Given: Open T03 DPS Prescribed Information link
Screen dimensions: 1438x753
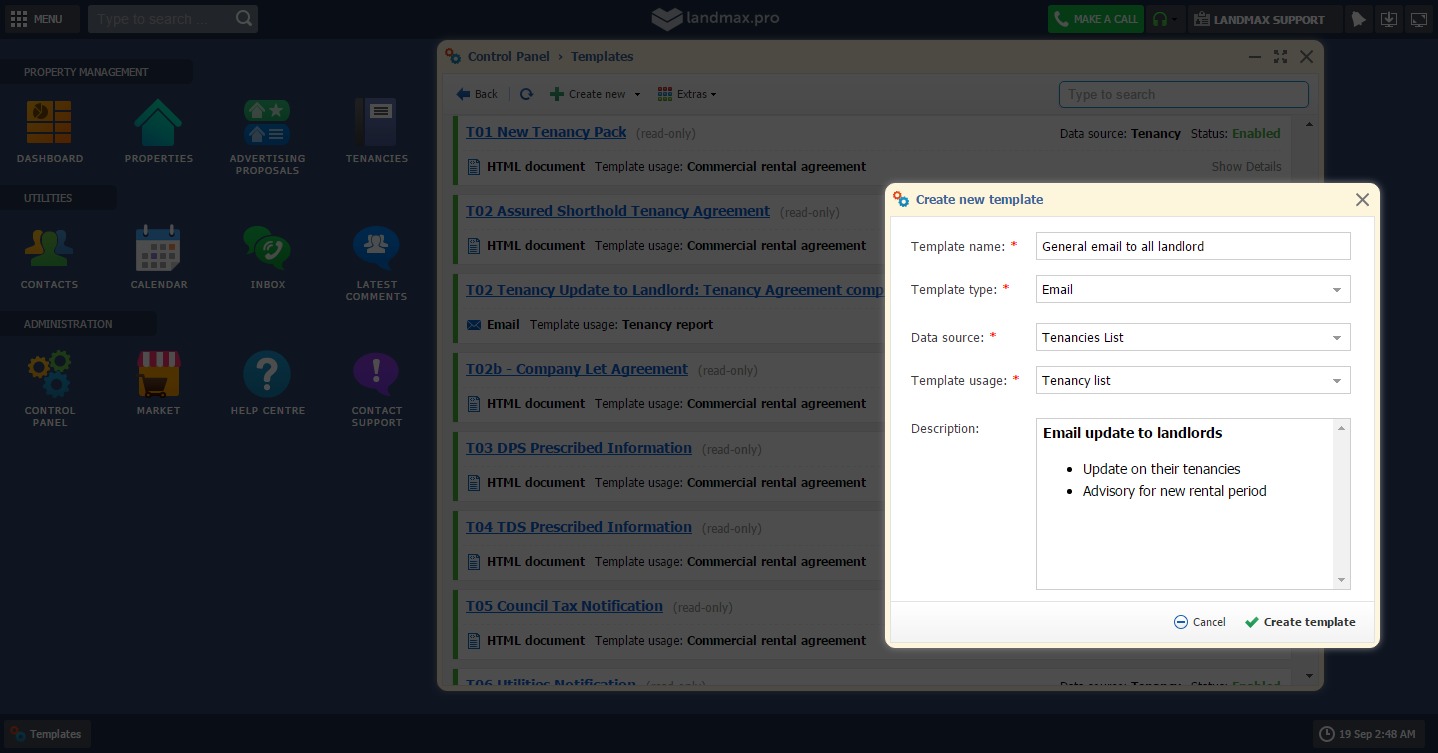Looking at the screenshot, I should pos(579,448).
